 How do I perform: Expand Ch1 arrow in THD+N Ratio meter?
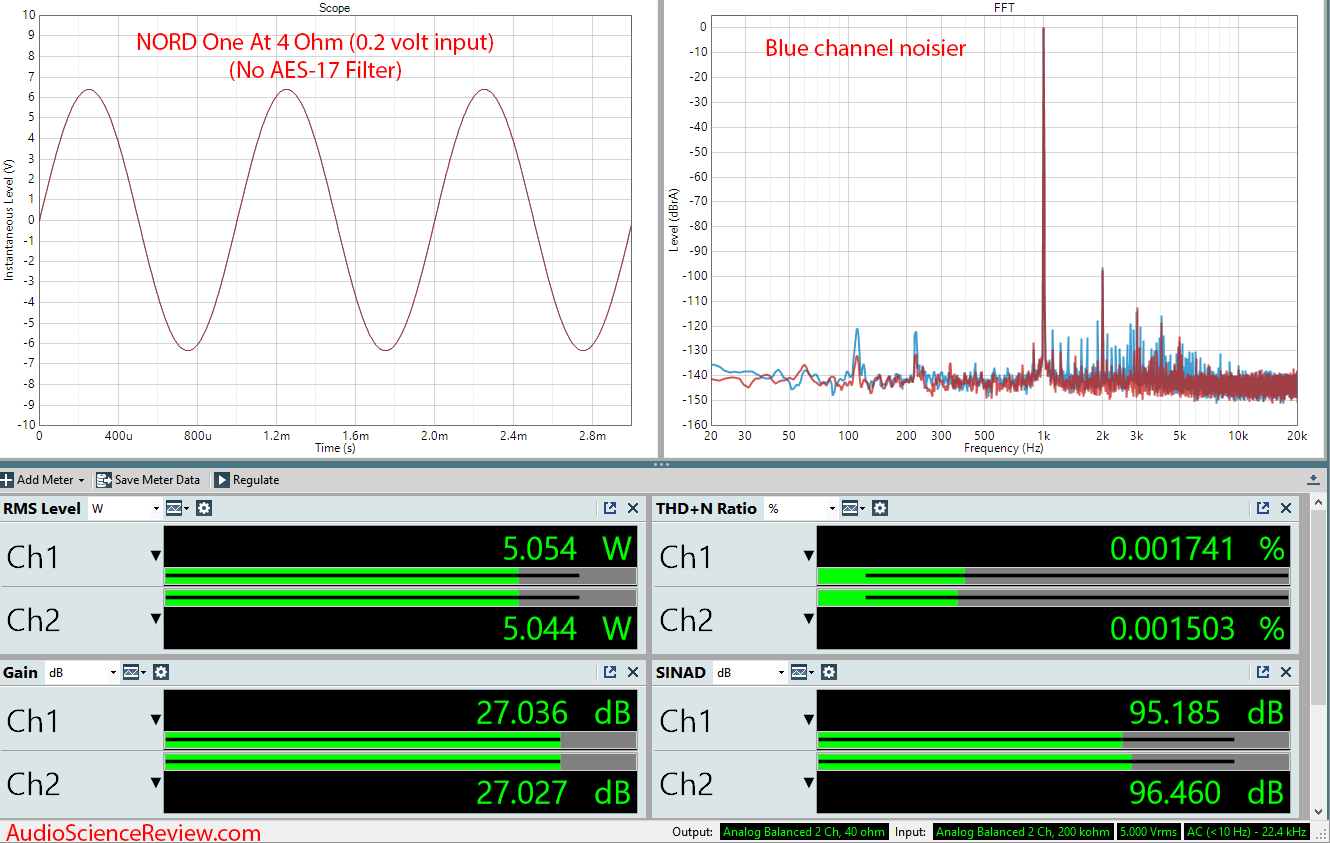808,555
